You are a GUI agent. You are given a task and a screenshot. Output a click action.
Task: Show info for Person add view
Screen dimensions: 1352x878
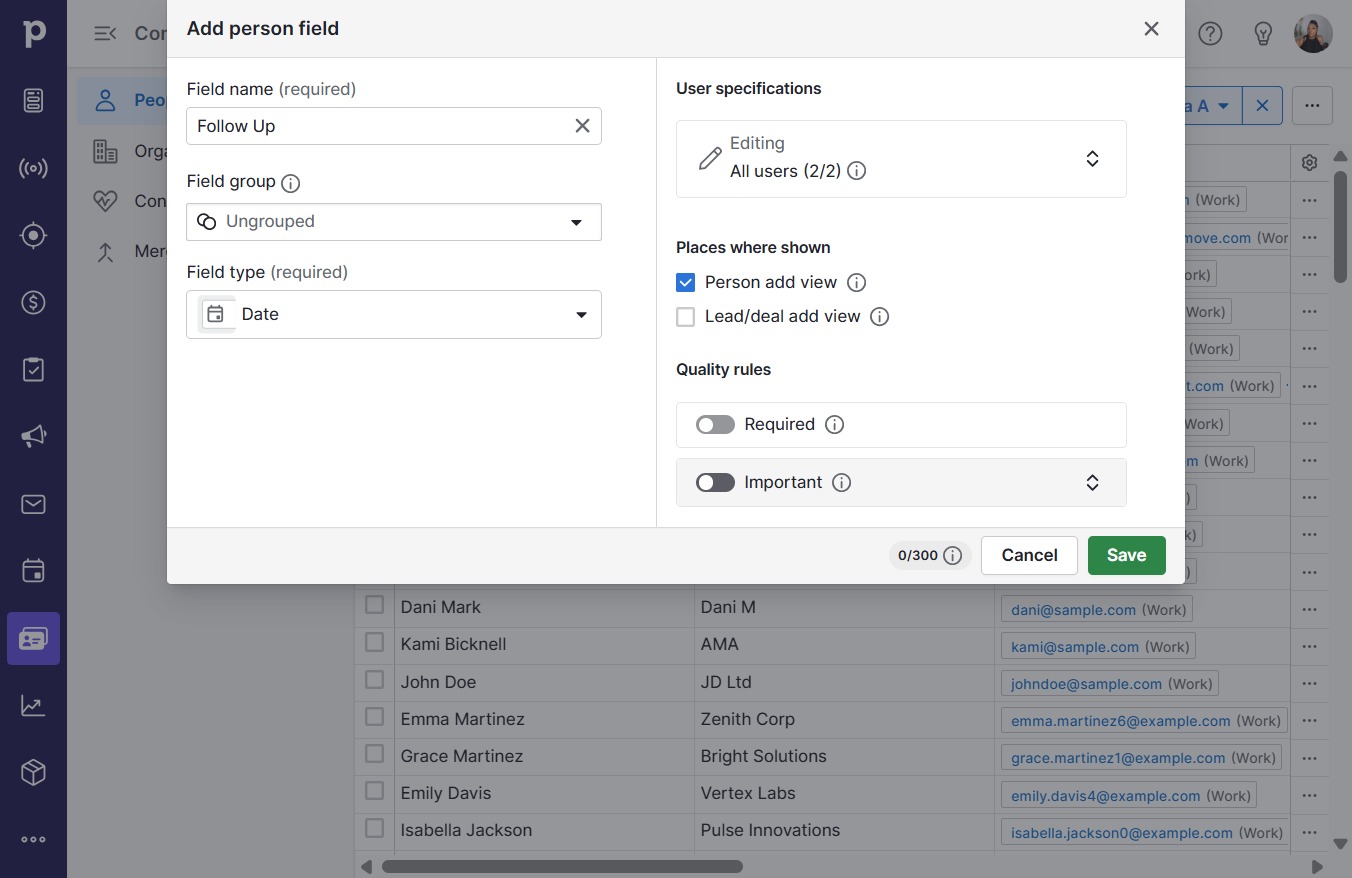pyautogui.click(x=857, y=283)
